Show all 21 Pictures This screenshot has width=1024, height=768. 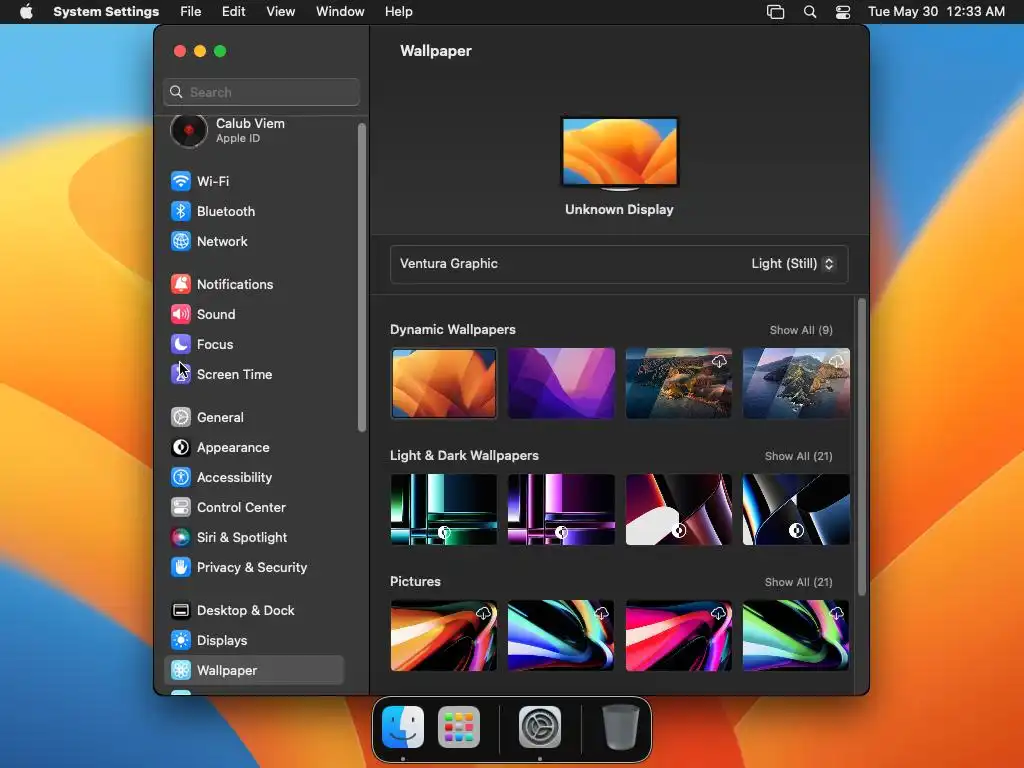pos(799,582)
